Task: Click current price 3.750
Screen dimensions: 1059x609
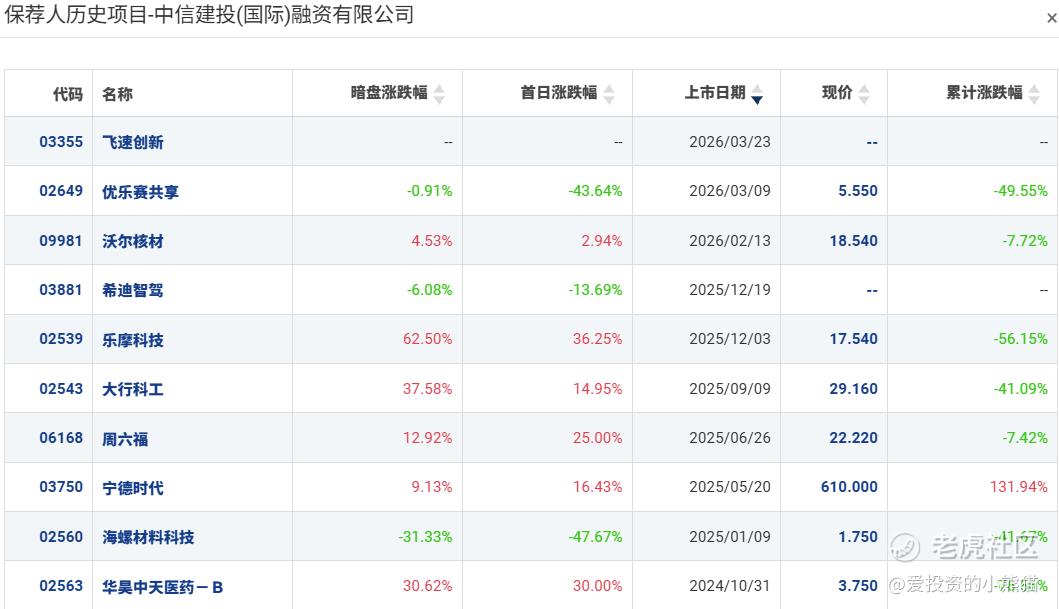Action: pos(858,586)
